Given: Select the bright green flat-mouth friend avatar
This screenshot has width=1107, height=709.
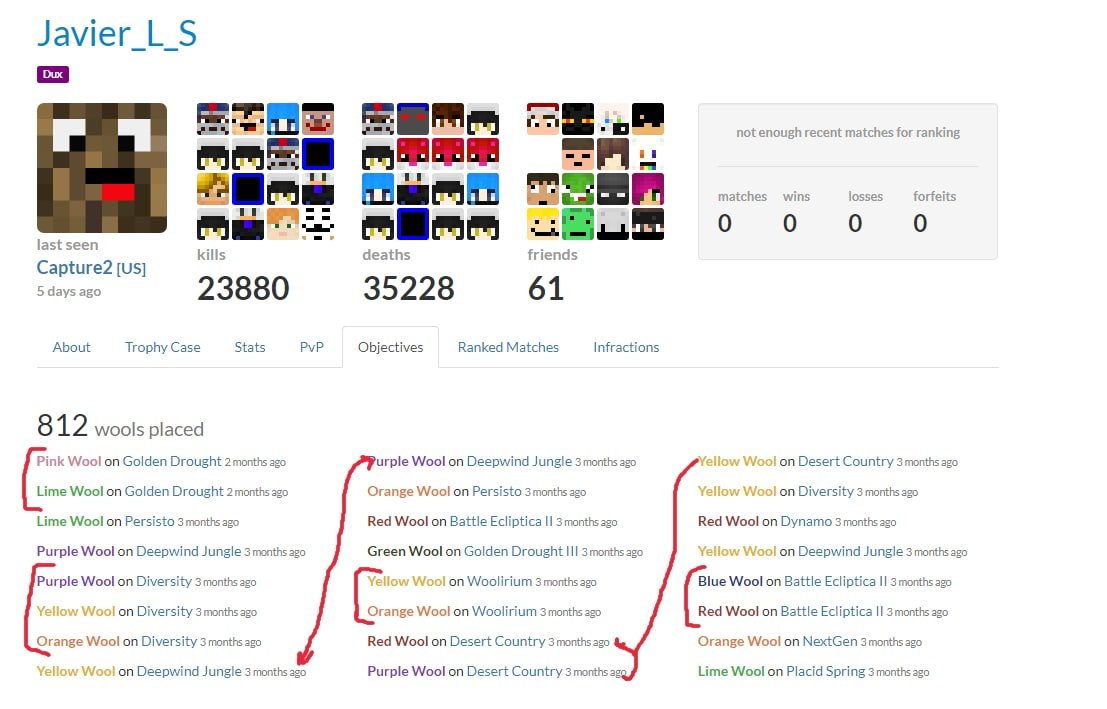Looking at the screenshot, I should point(578,224).
